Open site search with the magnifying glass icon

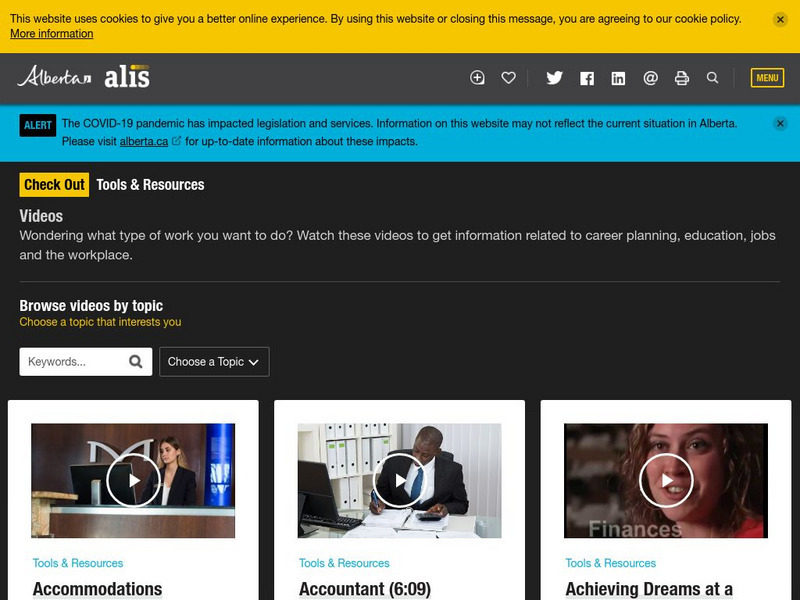(x=712, y=77)
